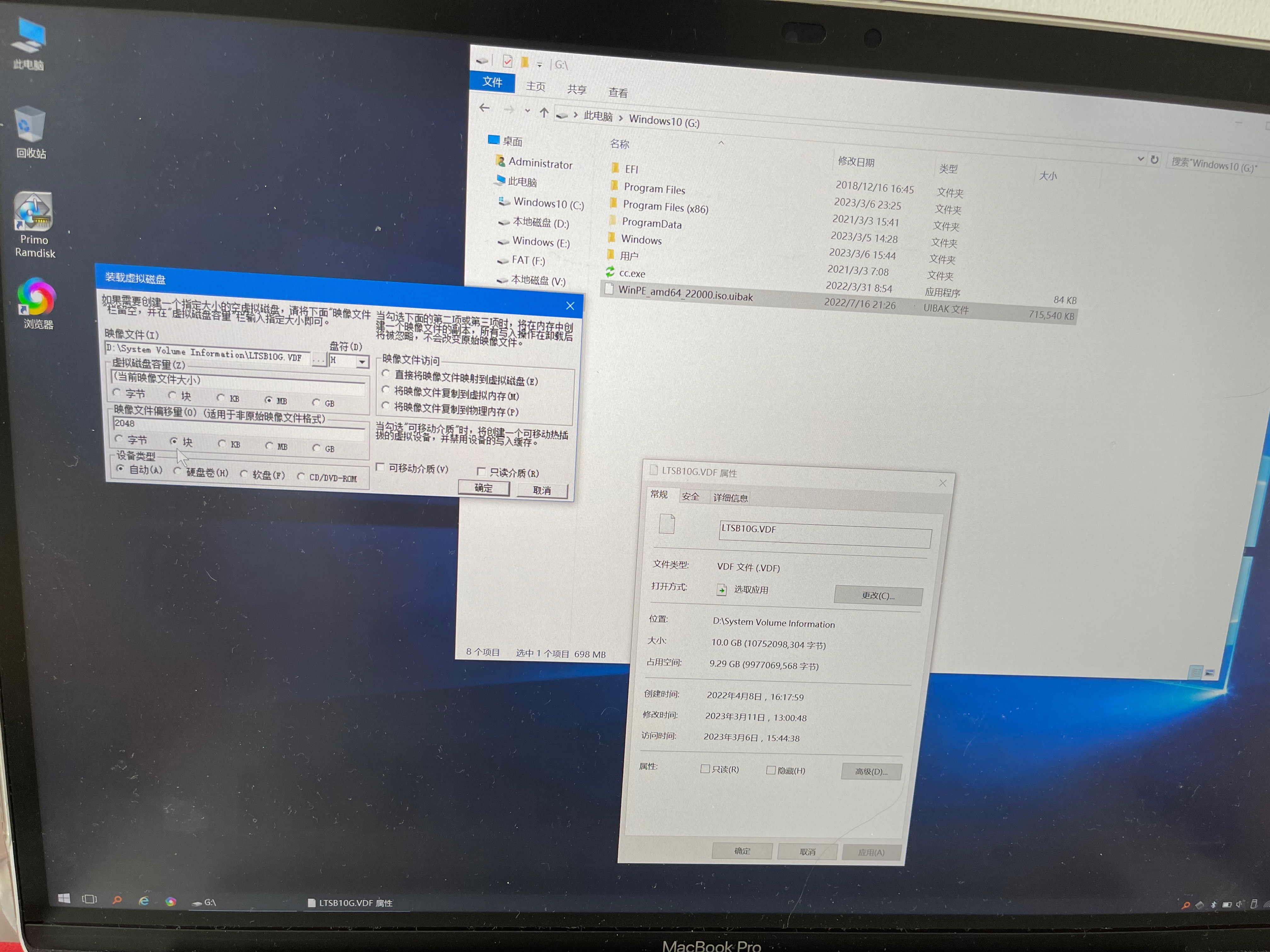
Task: Go up one folder level in Explorer
Action: [x=544, y=112]
